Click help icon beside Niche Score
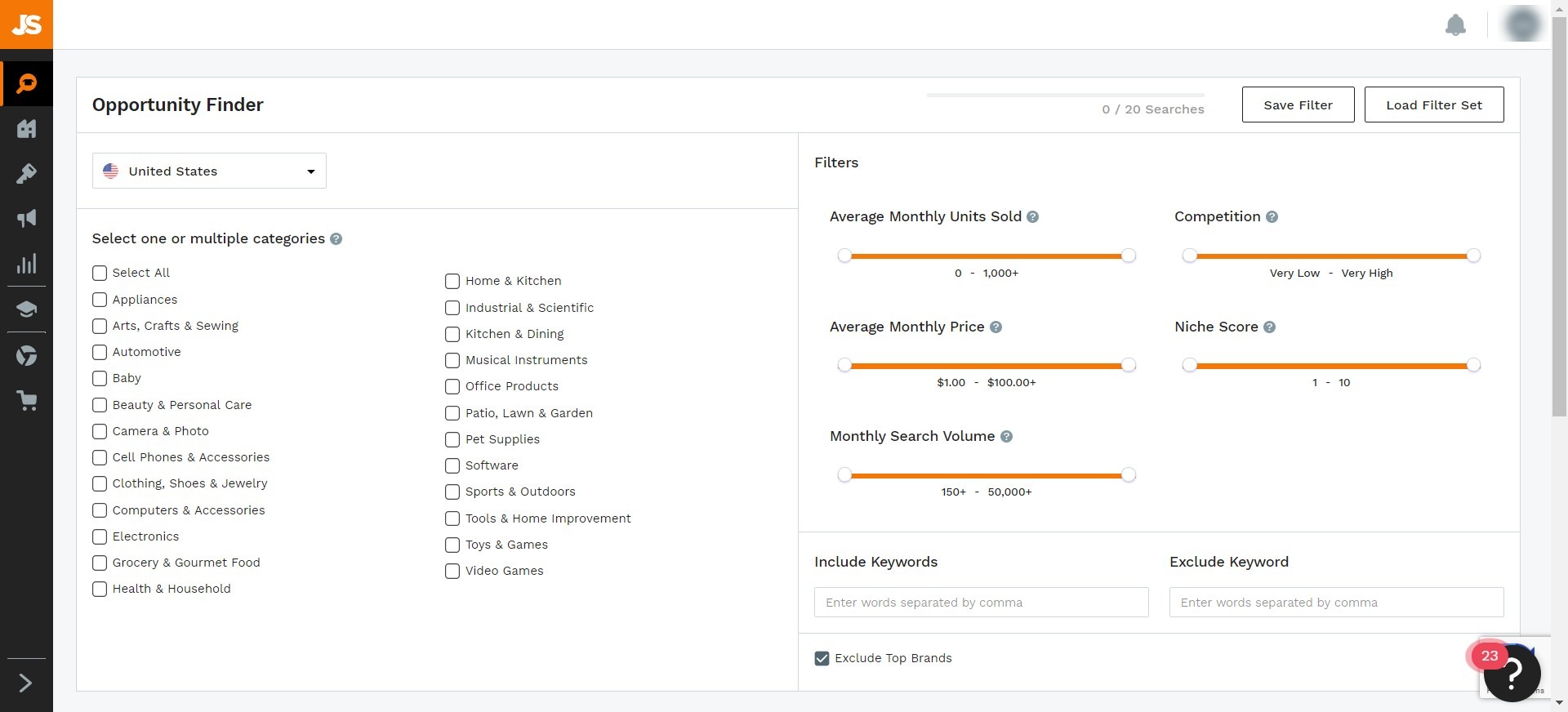This screenshot has height=712, width=1568. 1269,327
